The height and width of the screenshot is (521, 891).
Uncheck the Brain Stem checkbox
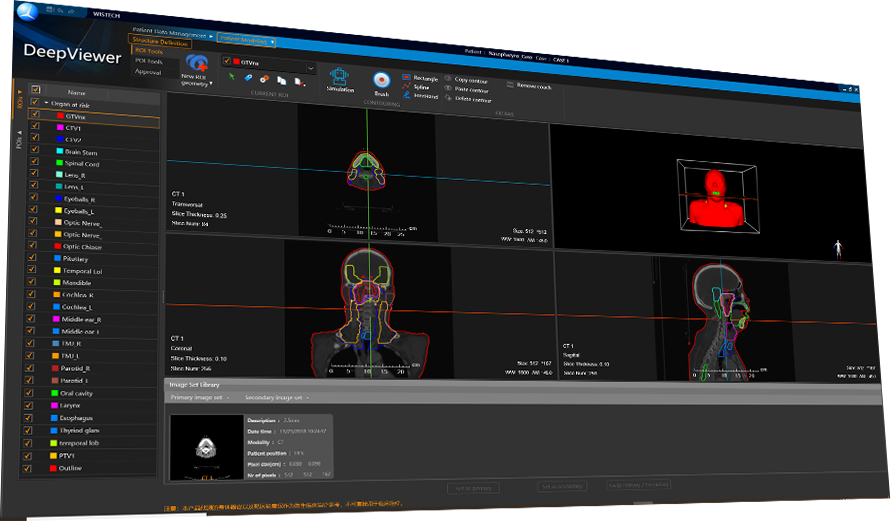(x=35, y=149)
